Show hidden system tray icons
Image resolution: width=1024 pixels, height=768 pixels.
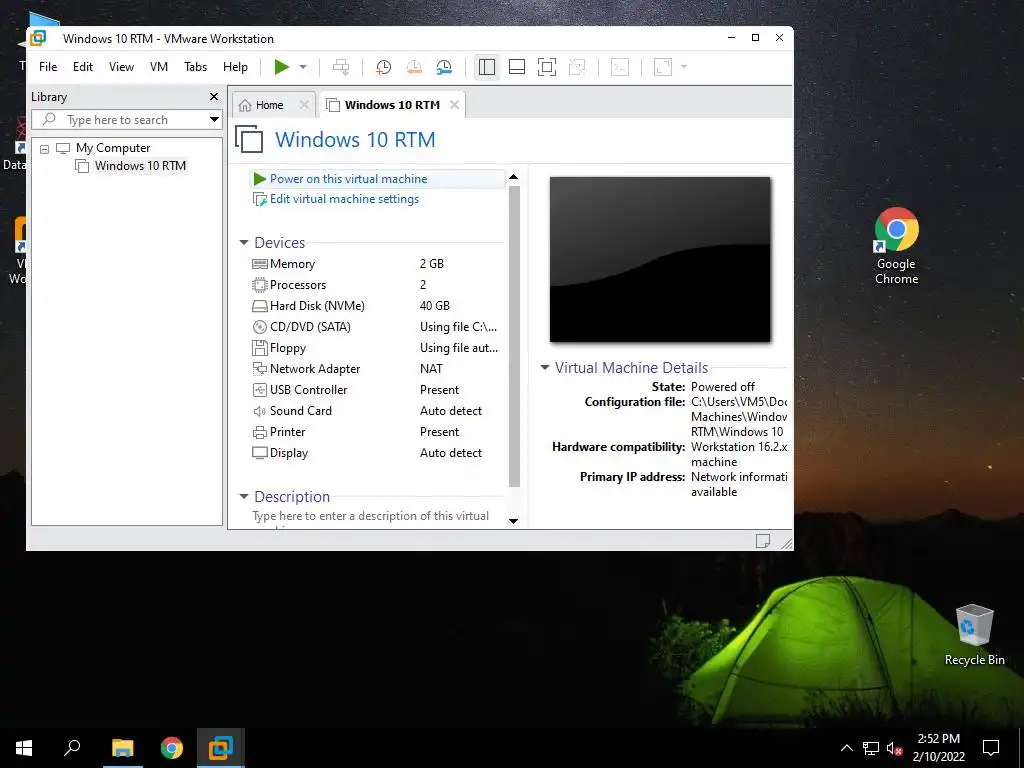(846, 748)
